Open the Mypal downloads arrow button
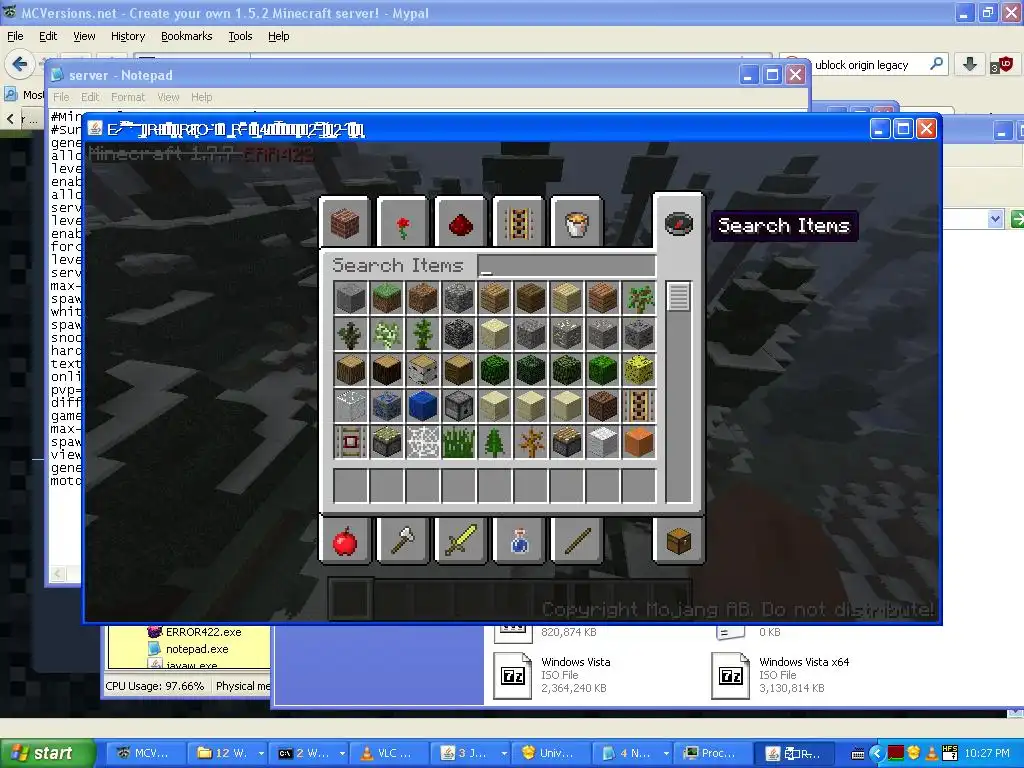This screenshot has width=1024, height=768. click(x=970, y=64)
